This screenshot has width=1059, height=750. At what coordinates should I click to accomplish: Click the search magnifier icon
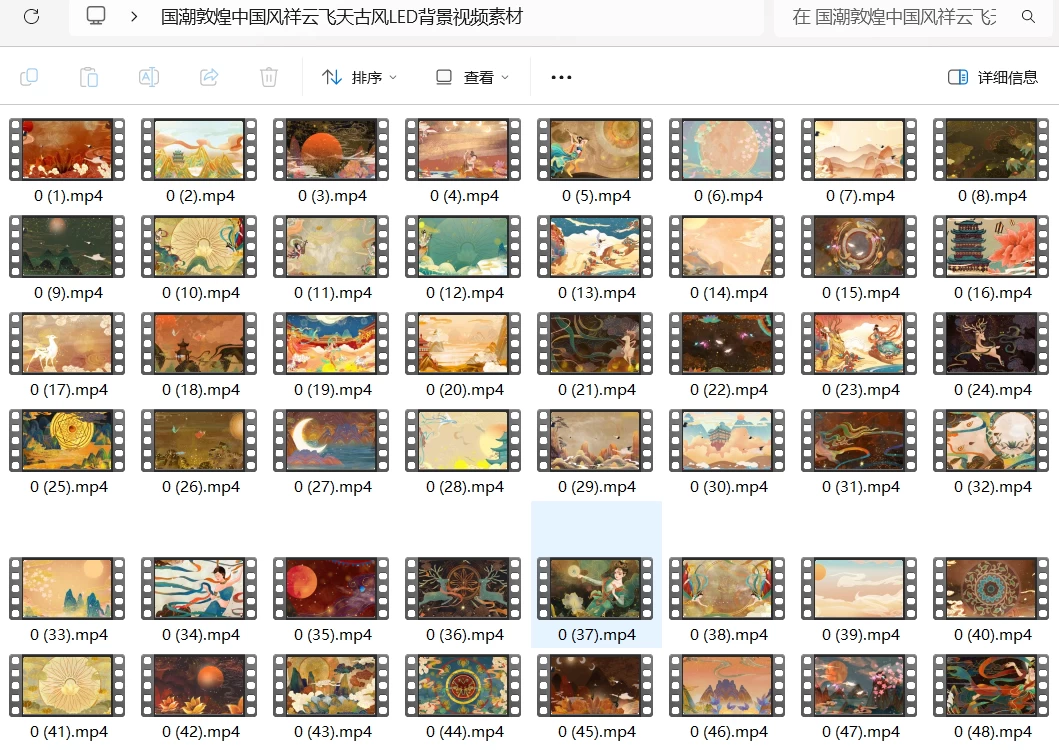[x=1028, y=17]
